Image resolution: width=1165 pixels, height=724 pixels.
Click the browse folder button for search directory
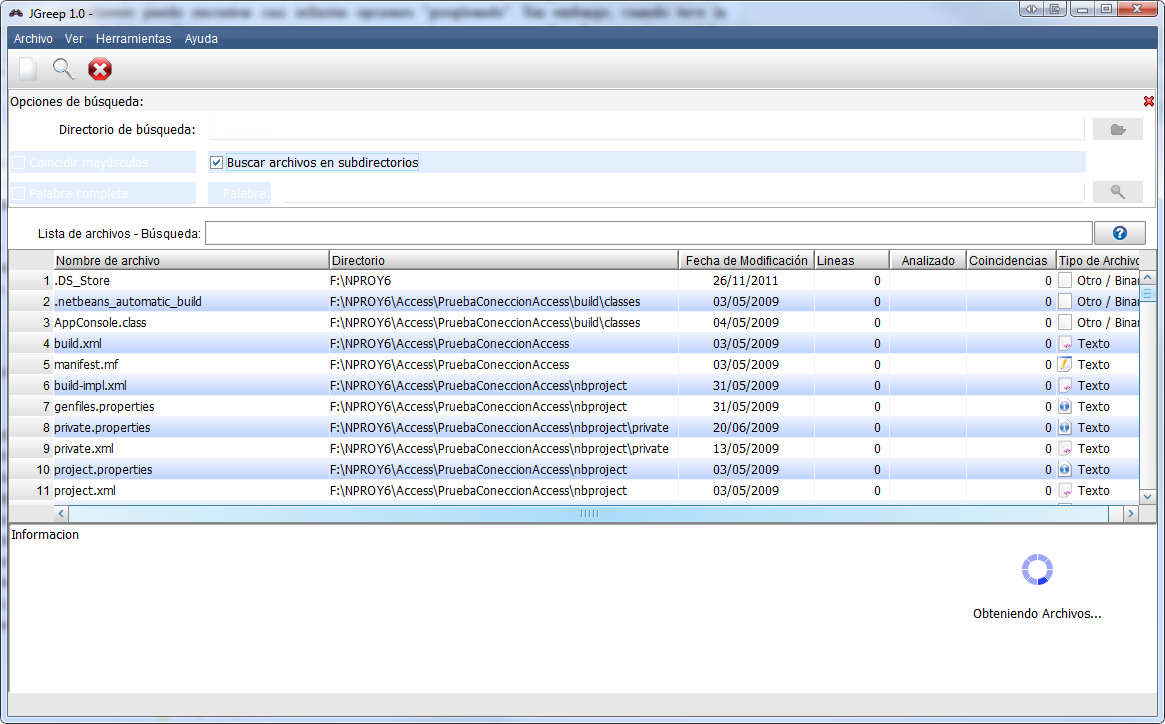pyautogui.click(x=1117, y=129)
